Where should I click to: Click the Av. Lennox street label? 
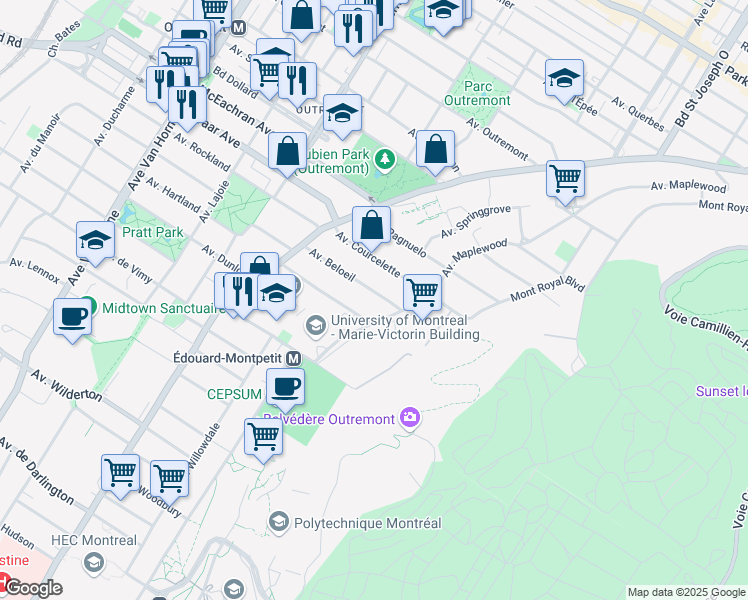pyautogui.click(x=35, y=271)
